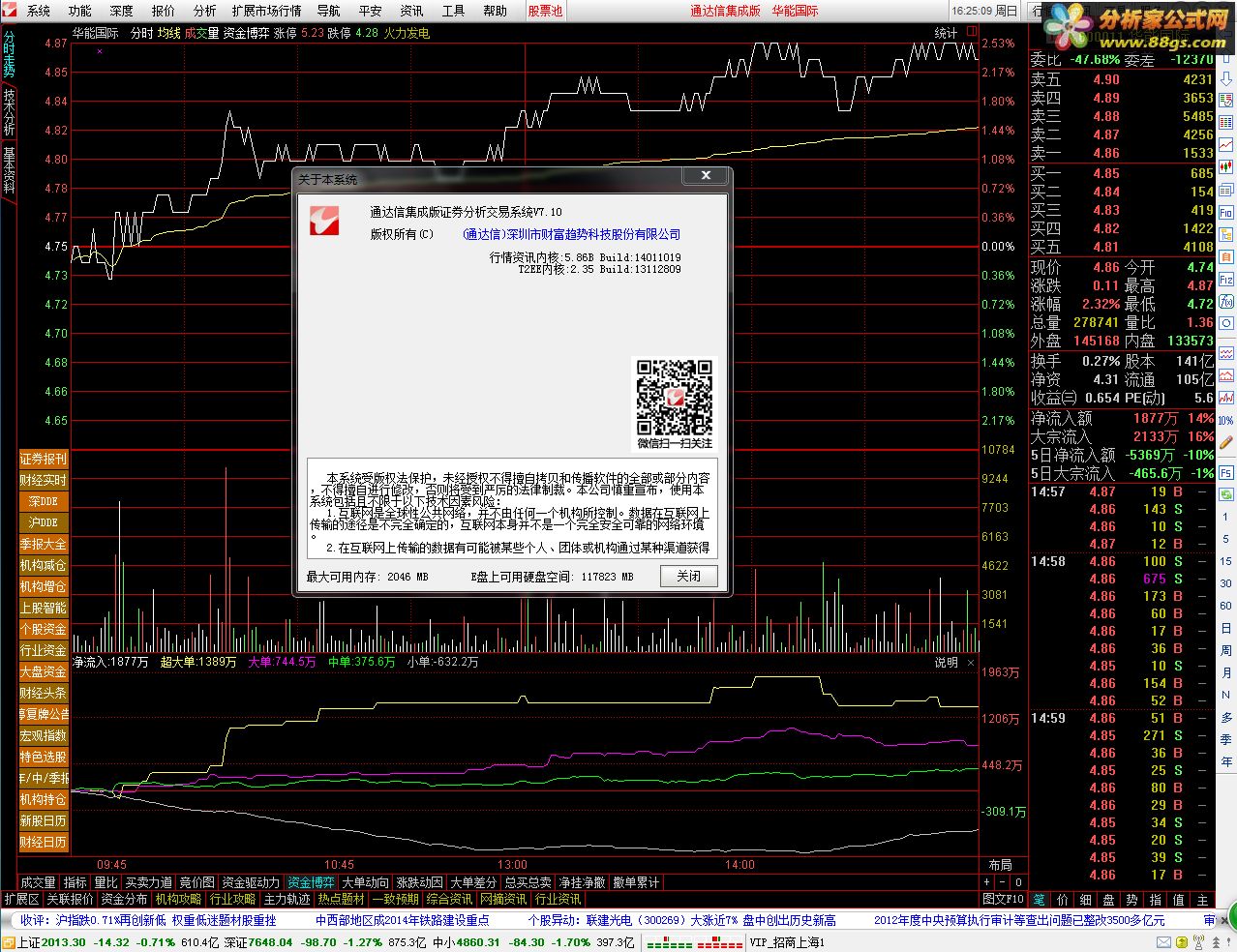Switch to the 价 tab below tick list
The width and height of the screenshot is (1237, 952).
(1062, 900)
